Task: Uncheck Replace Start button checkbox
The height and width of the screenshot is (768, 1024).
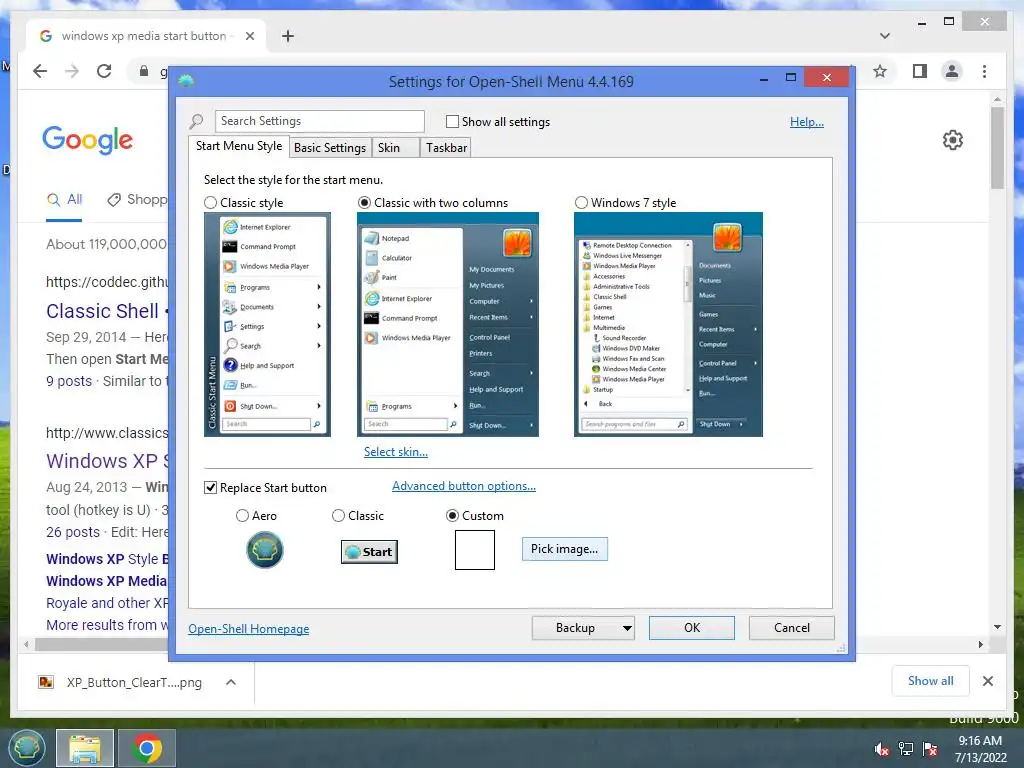Action: tap(210, 488)
